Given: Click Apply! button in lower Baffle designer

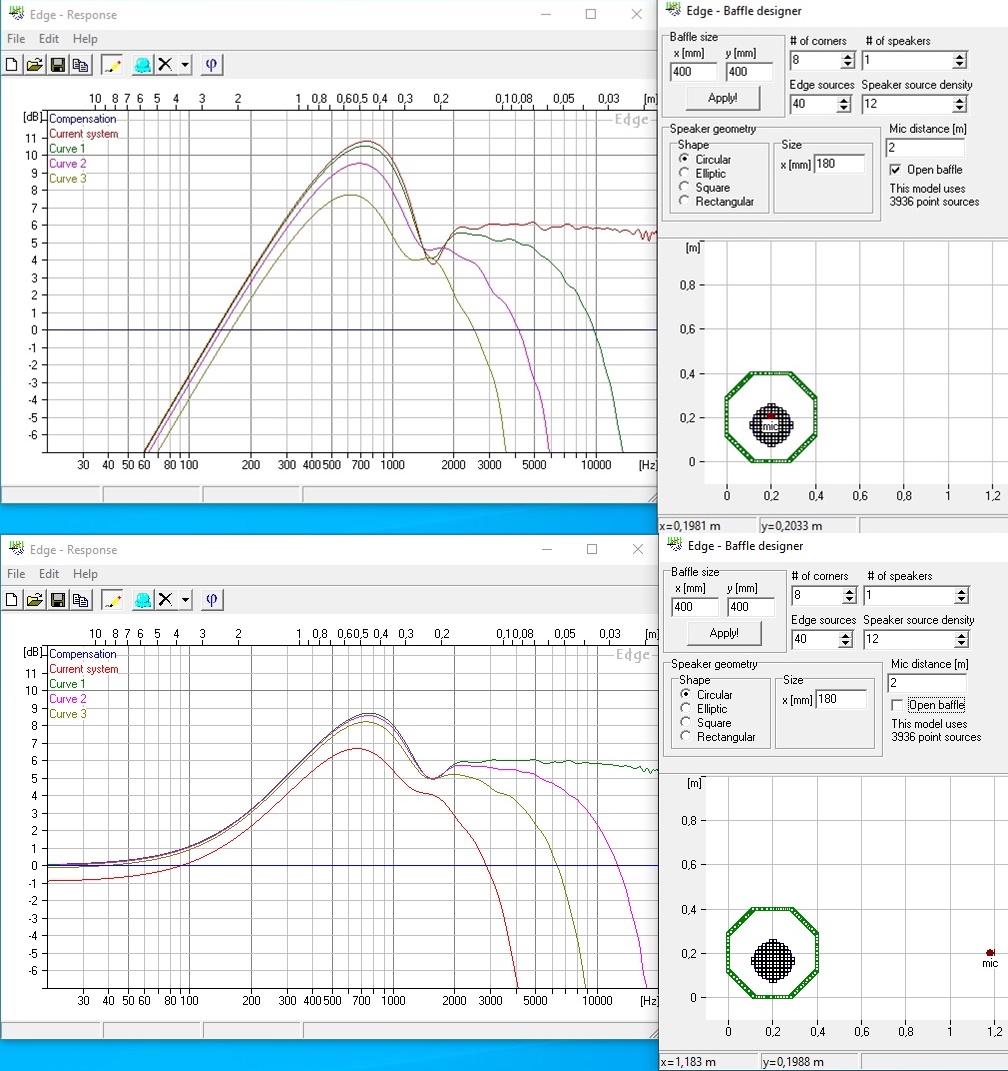Looking at the screenshot, I should 724,633.
